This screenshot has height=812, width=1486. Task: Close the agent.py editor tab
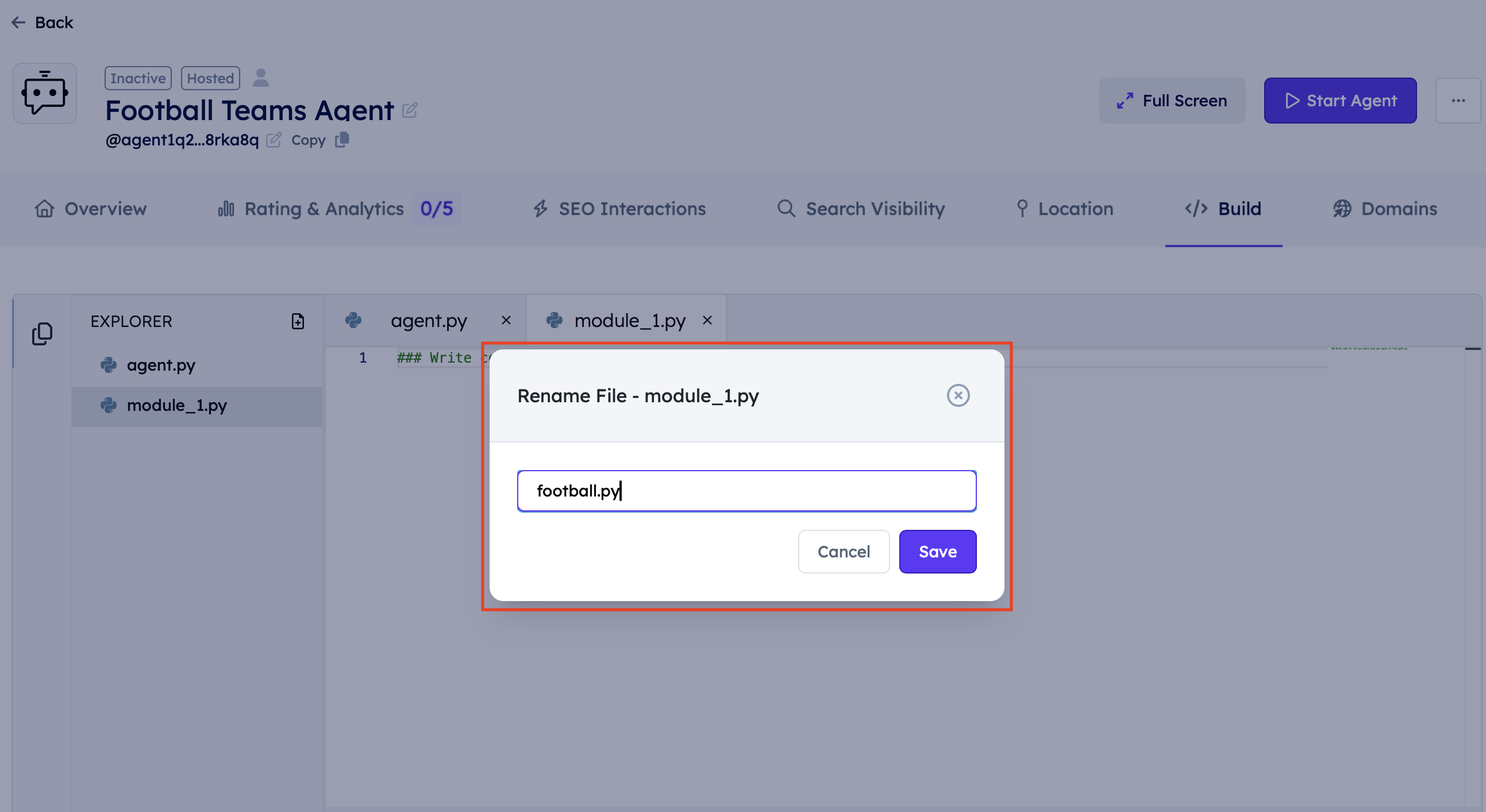pos(506,320)
